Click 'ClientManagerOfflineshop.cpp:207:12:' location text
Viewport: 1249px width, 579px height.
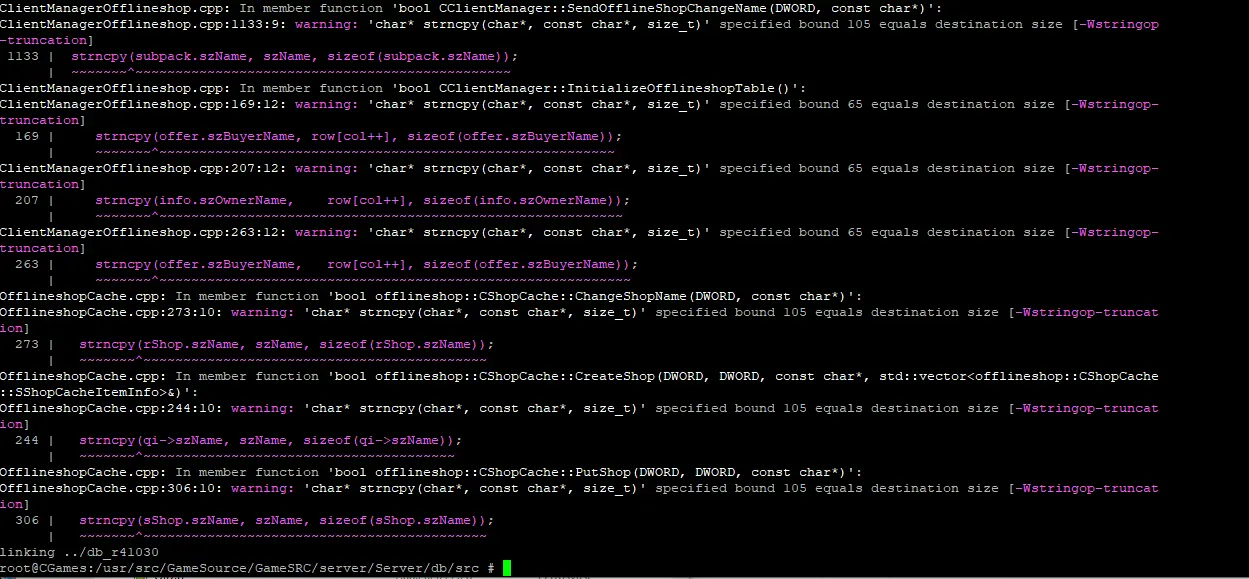pyautogui.click(x=143, y=168)
